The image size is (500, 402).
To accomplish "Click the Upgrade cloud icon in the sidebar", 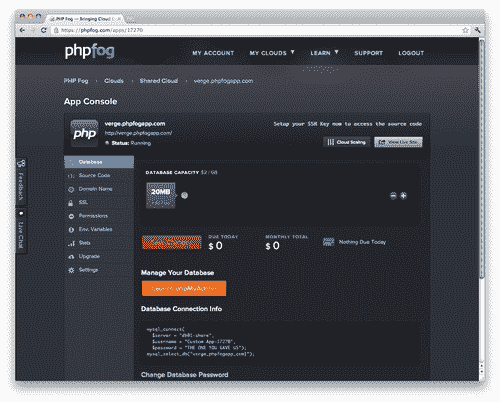I will (x=71, y=257).
